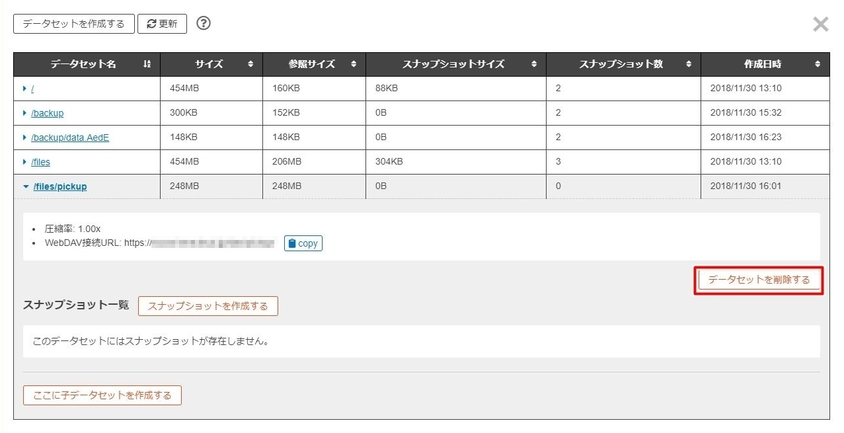Click スナップショットを作成する button
Viewport: 844px width, 433px height.
click(208, 305)
